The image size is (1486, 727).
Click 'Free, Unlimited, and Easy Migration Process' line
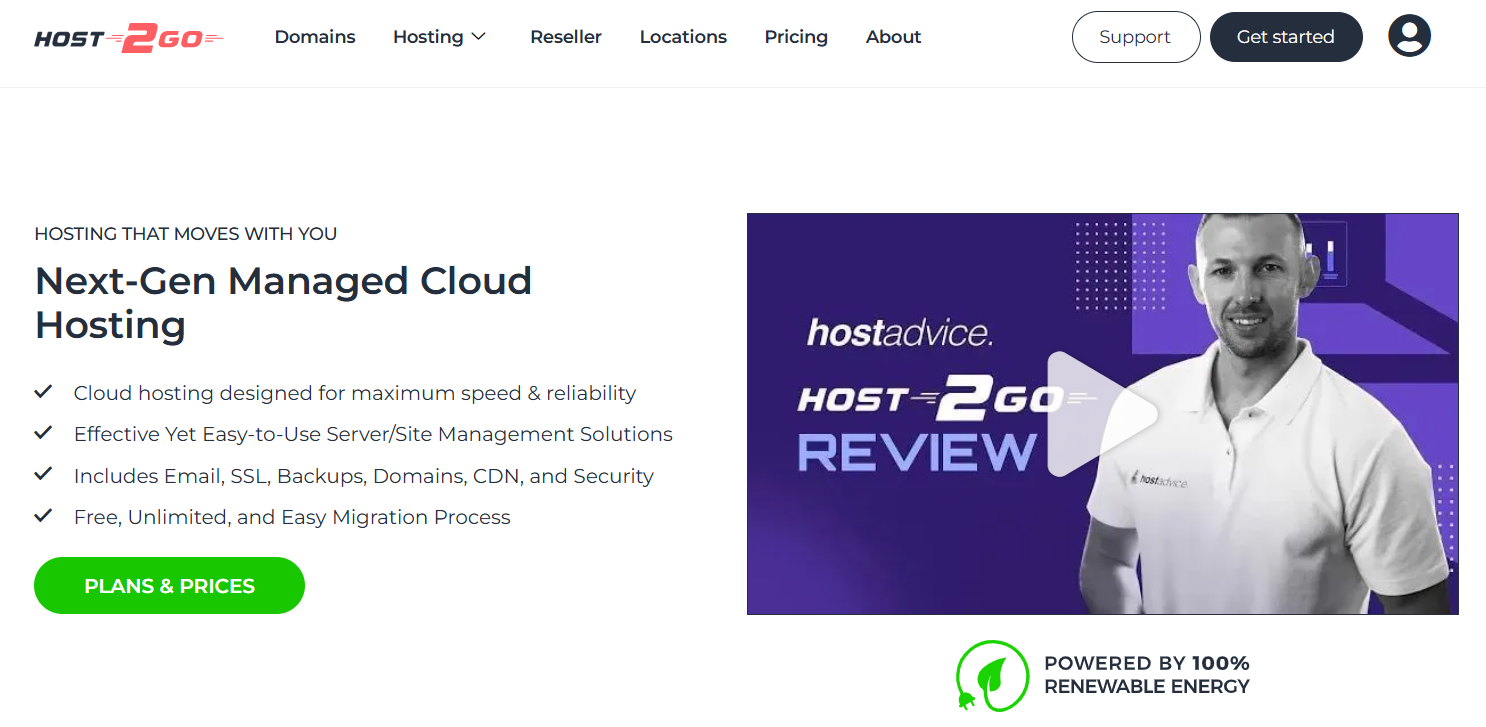pyautogui.click(x=292, y=517)
